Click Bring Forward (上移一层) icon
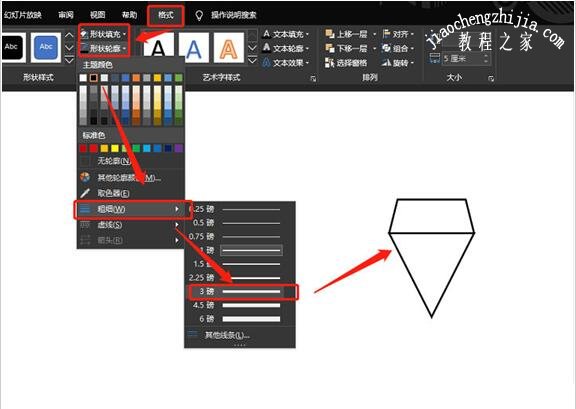 [330, 34]
